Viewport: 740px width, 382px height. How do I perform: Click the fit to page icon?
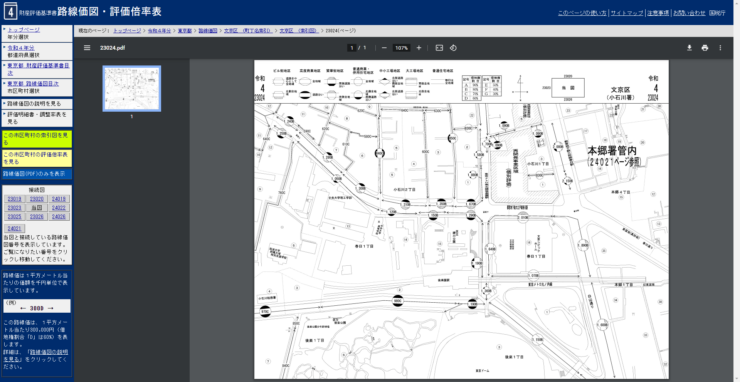(x=439, y=48)
